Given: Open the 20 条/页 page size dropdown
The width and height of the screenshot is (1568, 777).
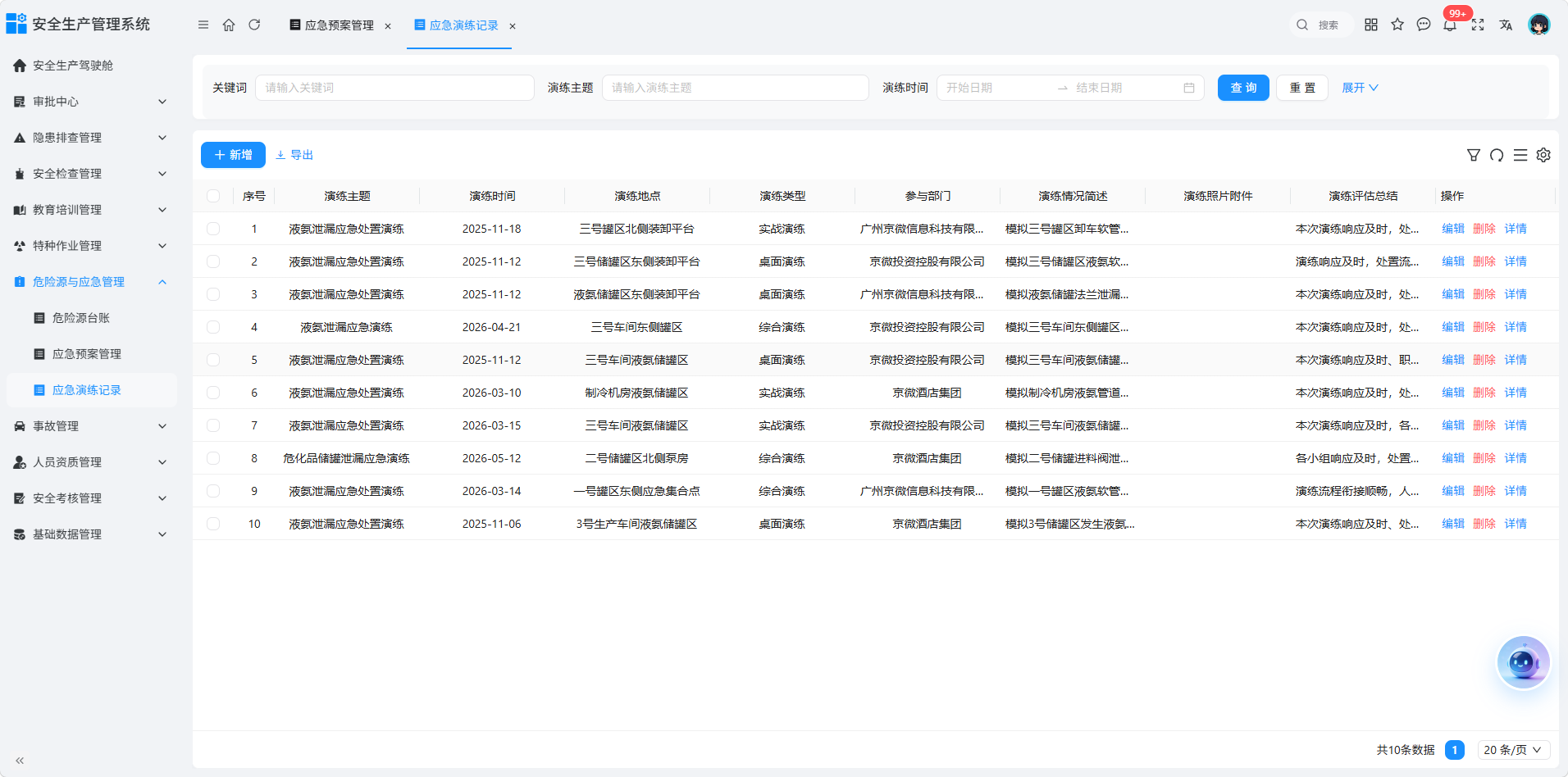Looking at the screenshot, I should (1513, 750).
